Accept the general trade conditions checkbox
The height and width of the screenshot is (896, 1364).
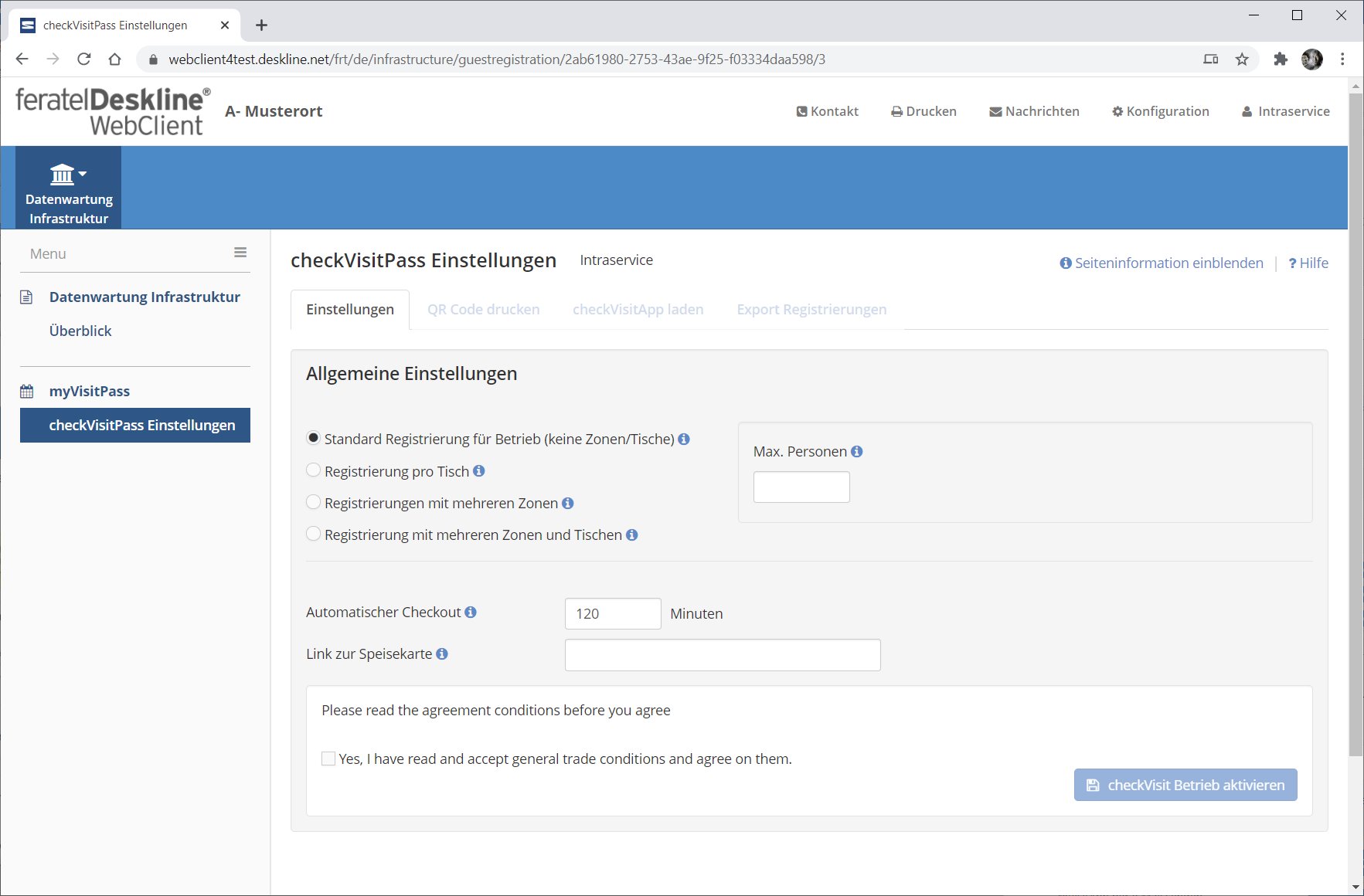click(328, 759)
